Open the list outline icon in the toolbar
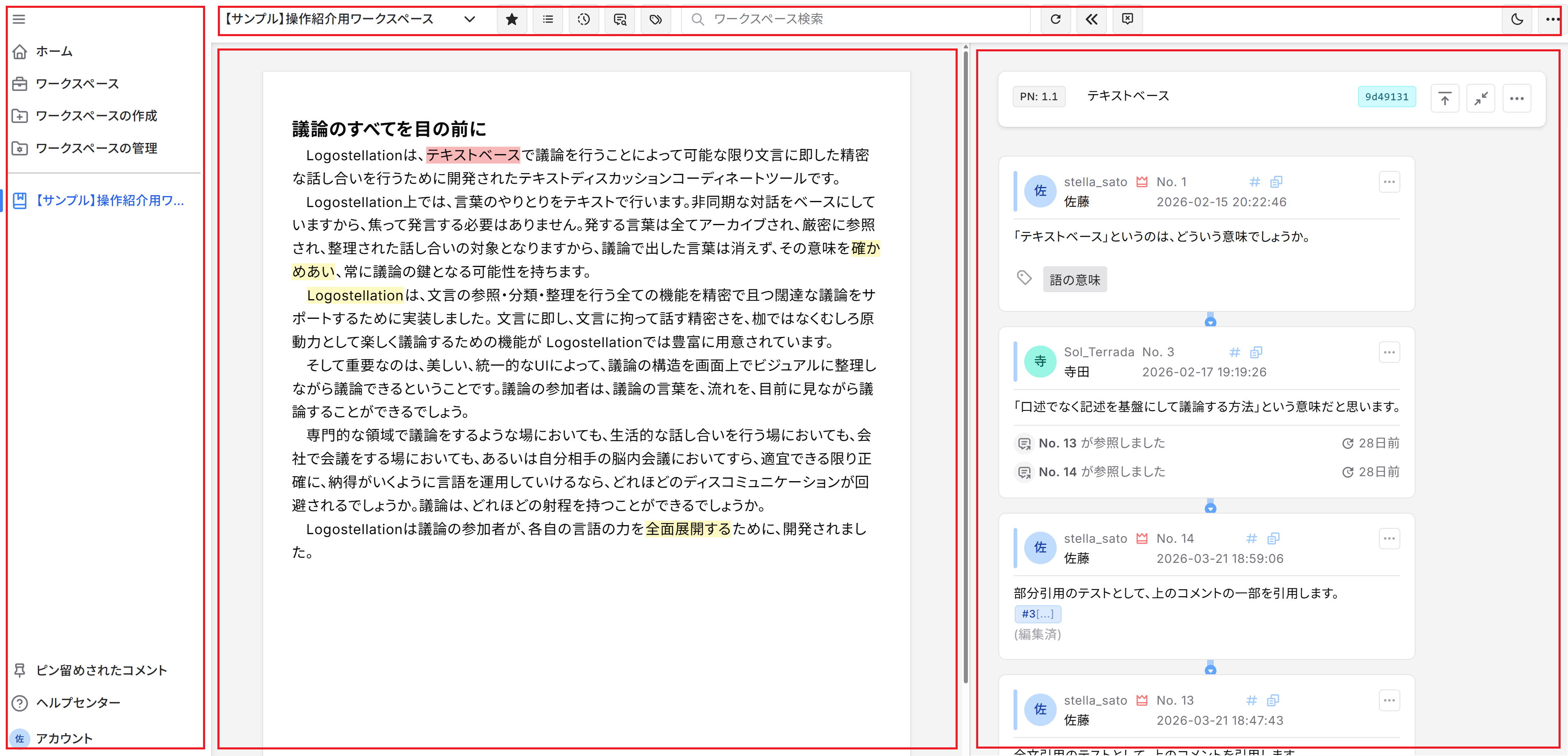Image resolution: width=1568 pixels, height=756 pixels. click(548, 19)
